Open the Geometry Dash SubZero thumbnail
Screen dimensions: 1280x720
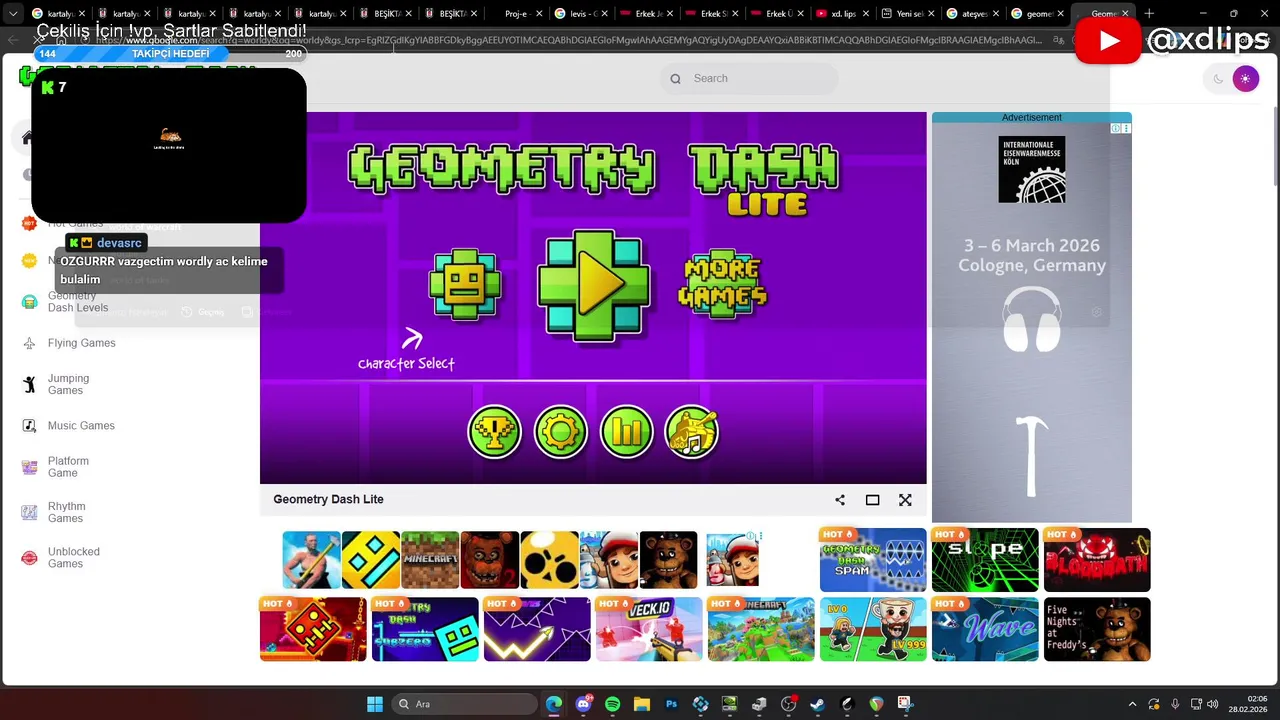coord(425,629)
